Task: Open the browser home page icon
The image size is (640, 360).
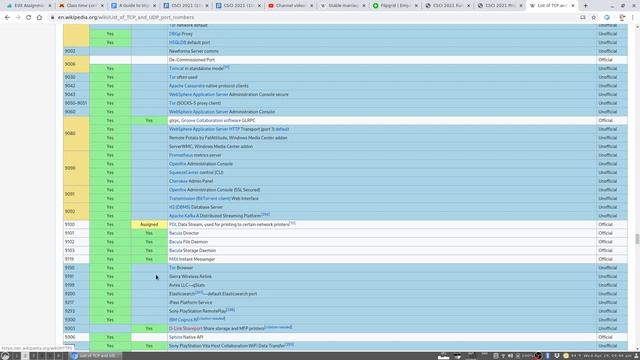Action: (39, 18)
